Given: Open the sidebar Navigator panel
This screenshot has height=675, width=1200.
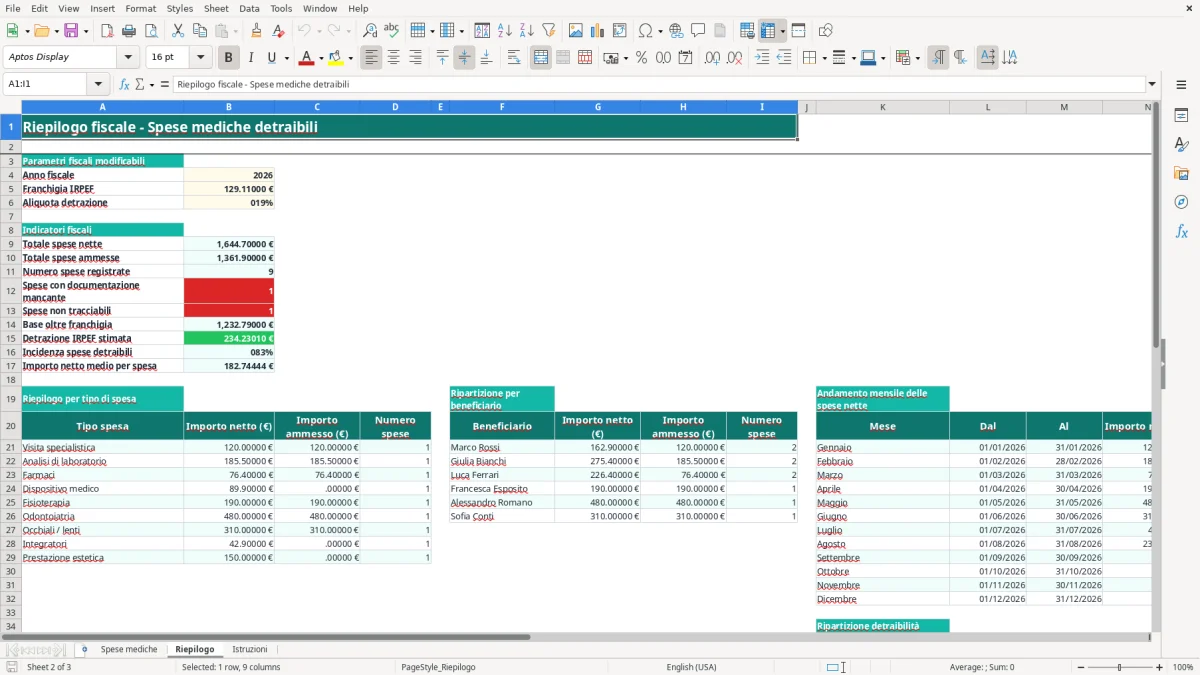Looking at the screenshot, I should pos(1181,202).
